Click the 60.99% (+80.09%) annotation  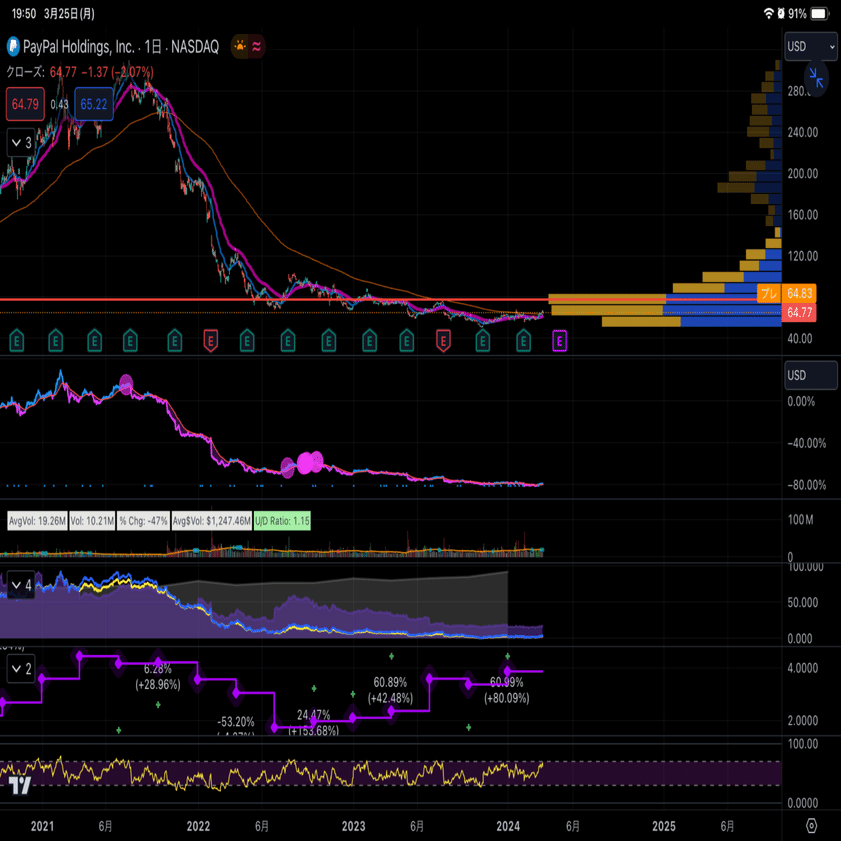point(507,690)
